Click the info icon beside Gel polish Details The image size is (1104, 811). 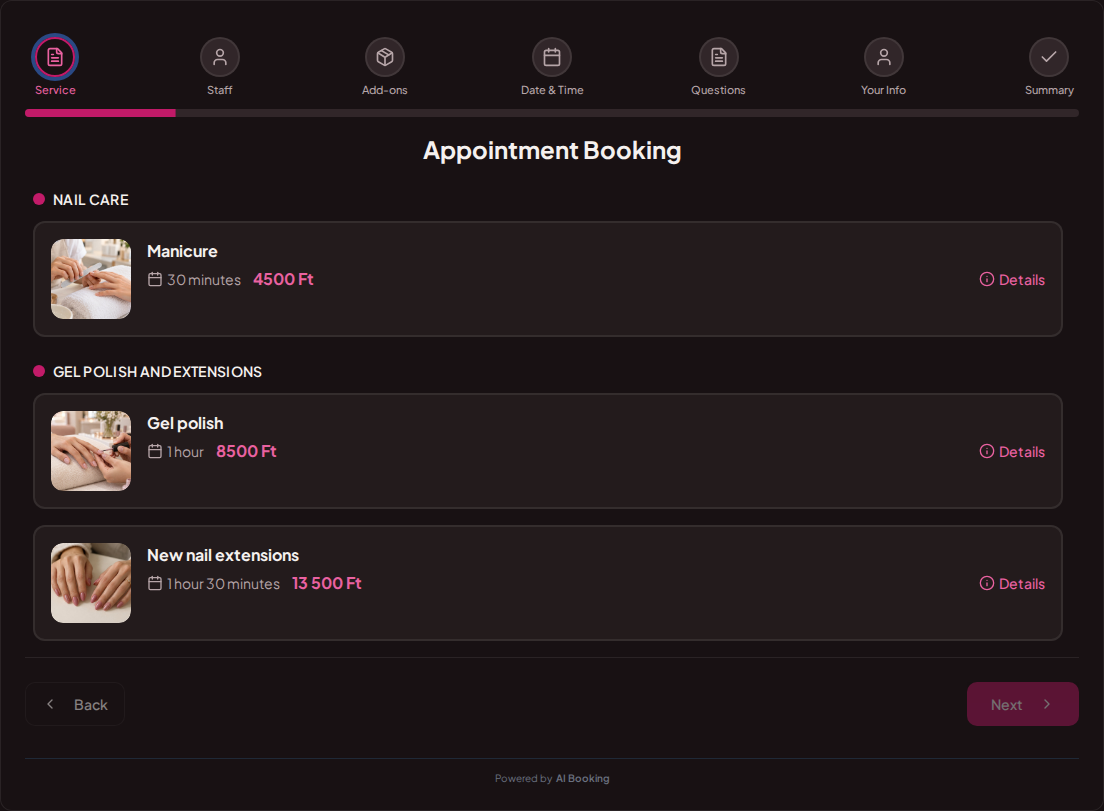tap(986, 451)
